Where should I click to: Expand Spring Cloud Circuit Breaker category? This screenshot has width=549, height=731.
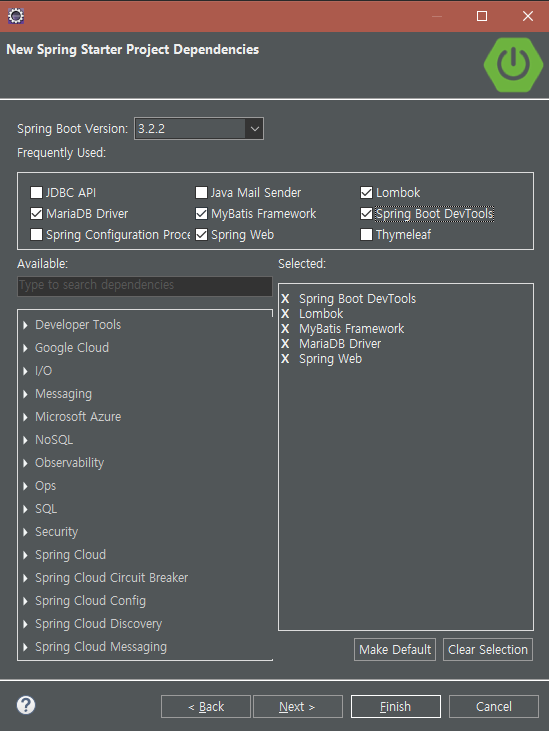tap(25, 578)
